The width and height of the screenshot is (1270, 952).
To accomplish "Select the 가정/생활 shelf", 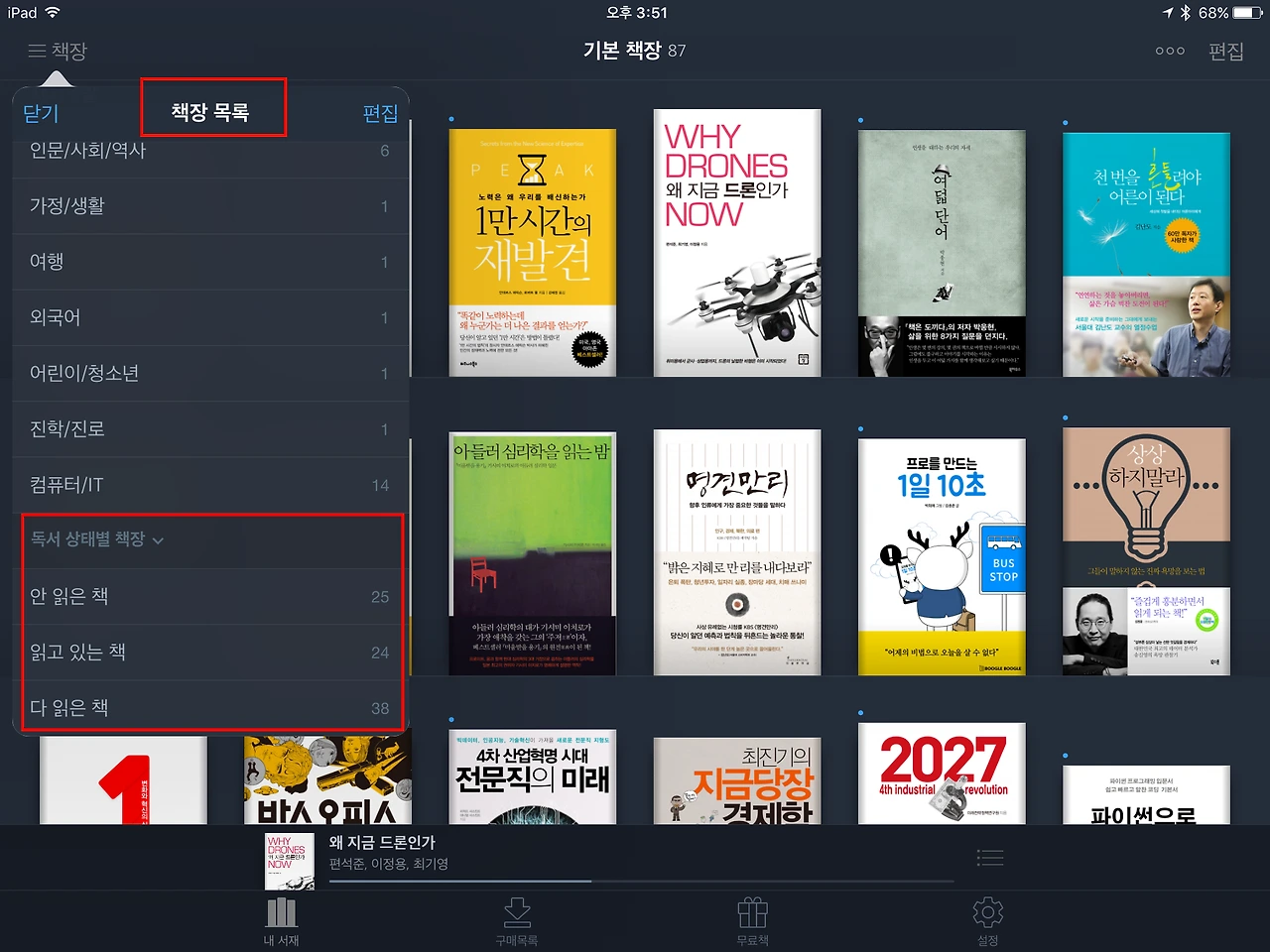I will click(210, 206).
